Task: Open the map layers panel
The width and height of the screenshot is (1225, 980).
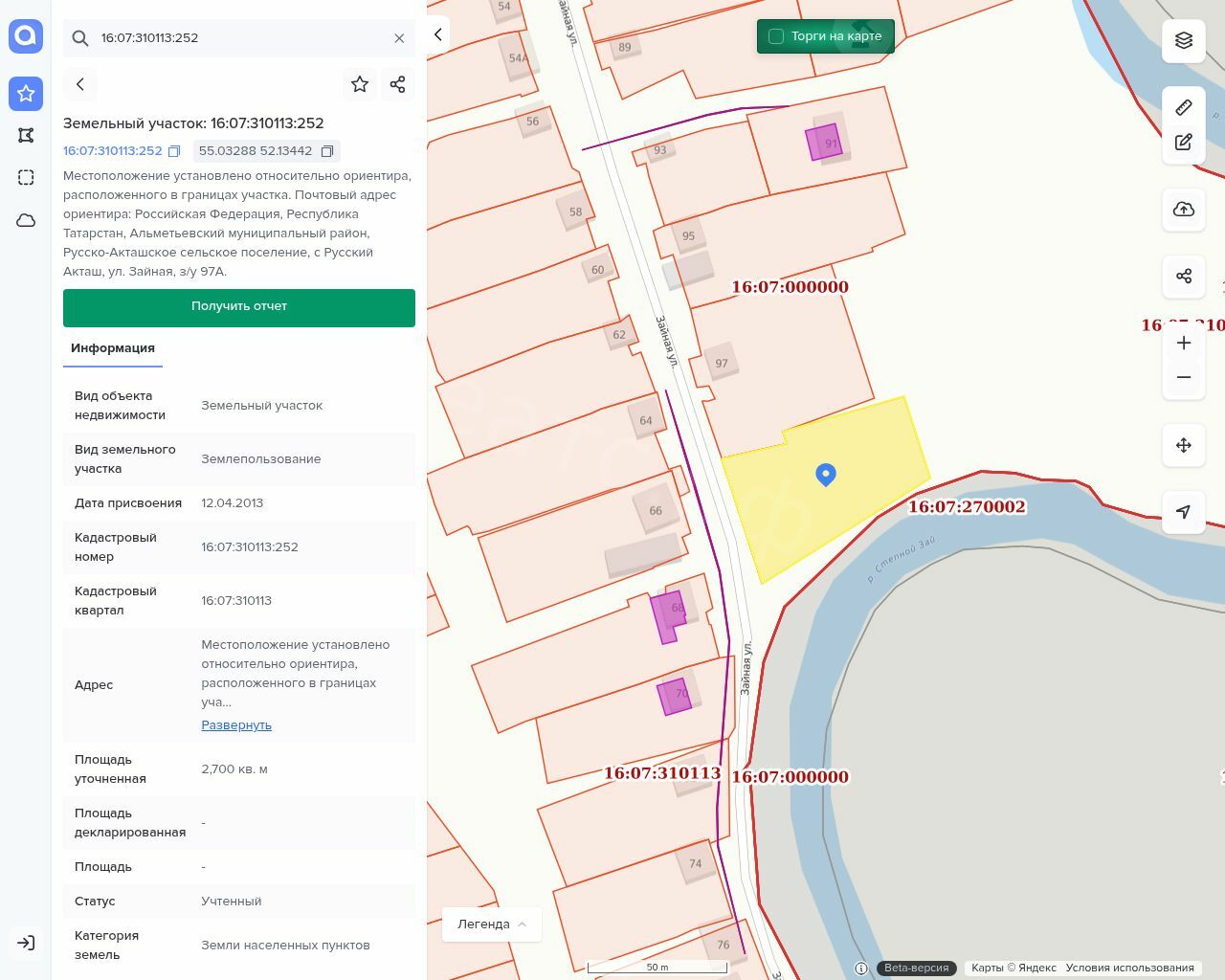Action: (1184, 40)
